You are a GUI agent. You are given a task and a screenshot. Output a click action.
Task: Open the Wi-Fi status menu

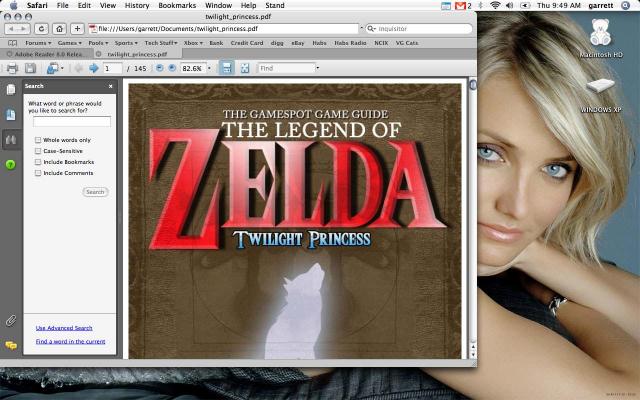[x=496, y=5]
